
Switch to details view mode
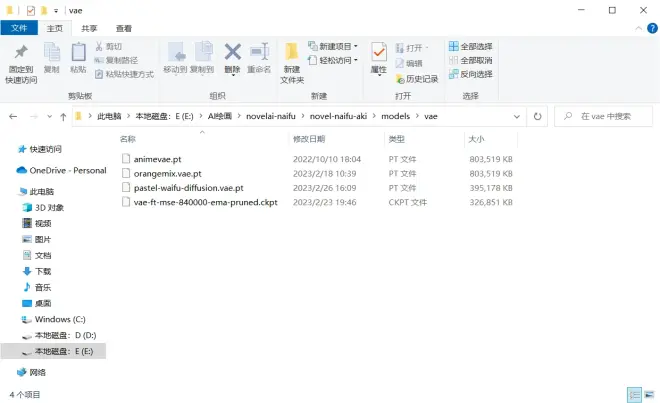[x=633, y=394]
